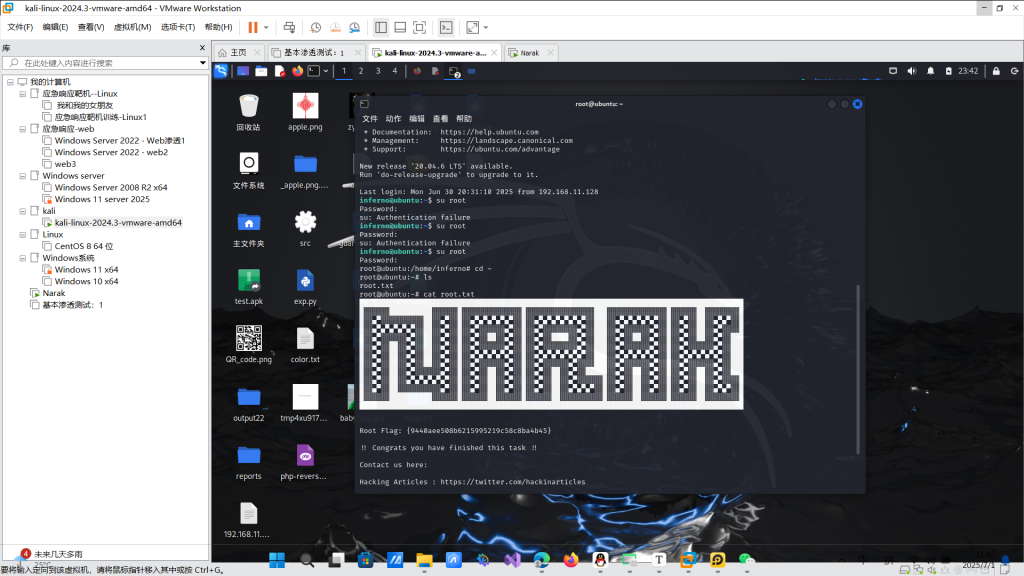This screenshot has height=576, width=1024.
Task: Open the 虚拟机(M) menu
Action: pos(132,27)
